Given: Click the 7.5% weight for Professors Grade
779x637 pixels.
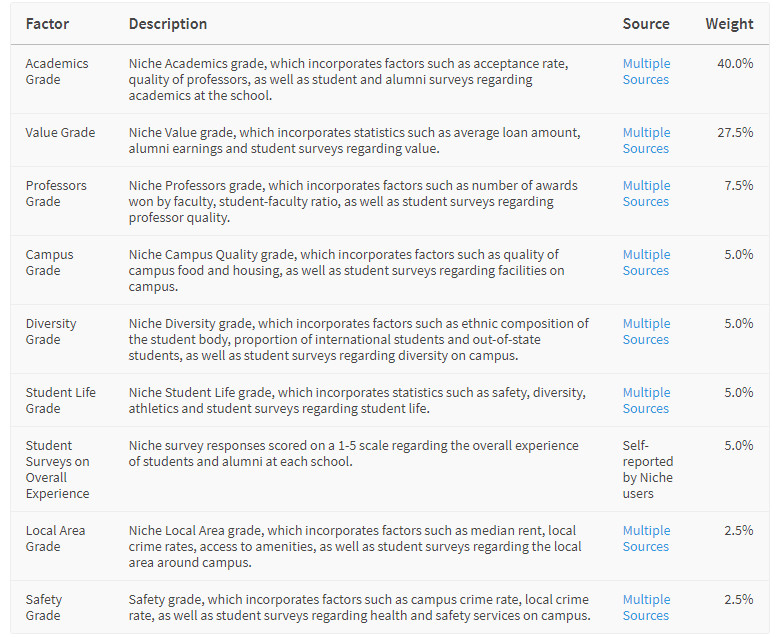Looking at the screenshot, I should pos(738,185).
